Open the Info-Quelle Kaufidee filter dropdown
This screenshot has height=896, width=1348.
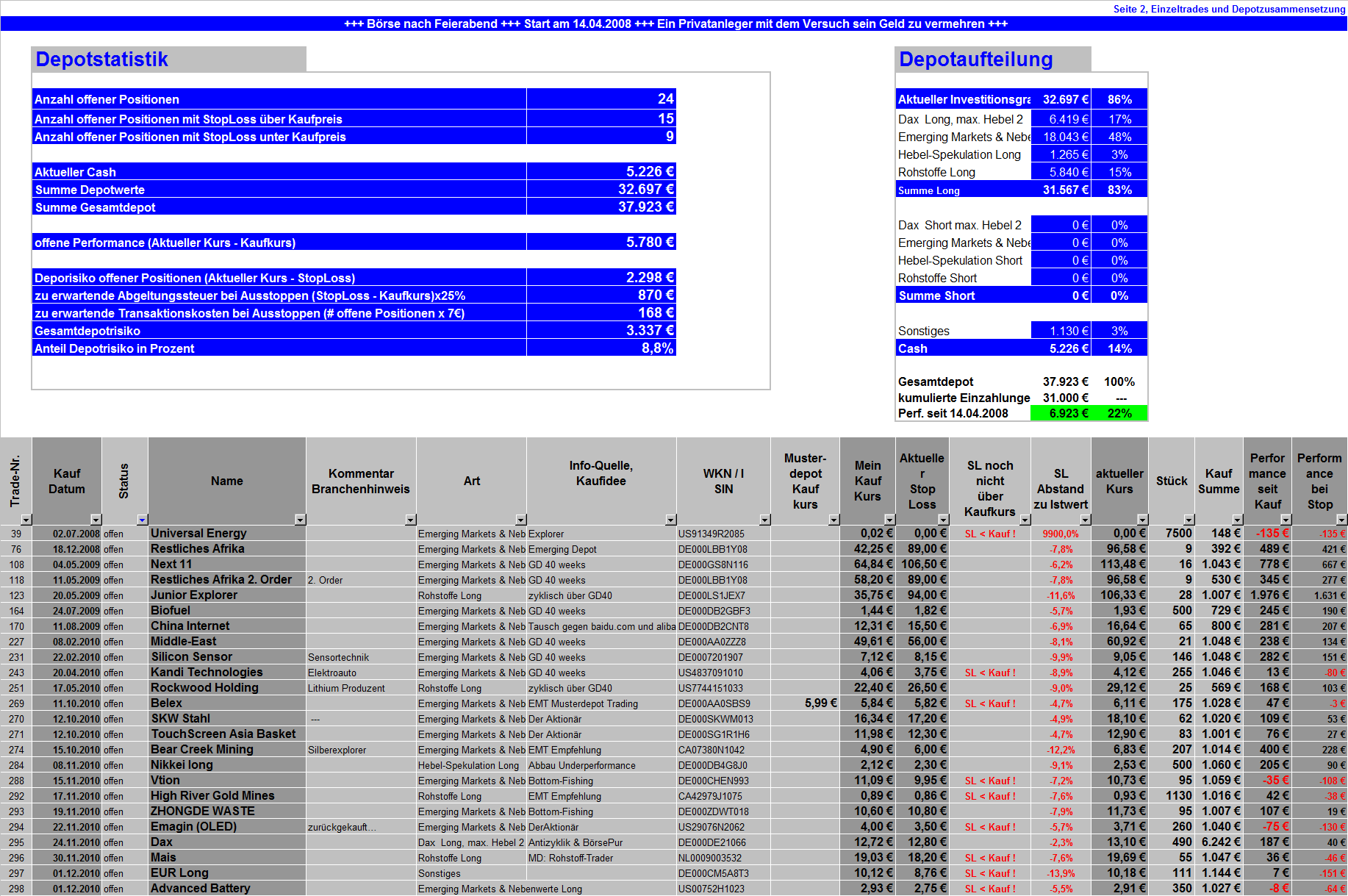click(670, 520)
